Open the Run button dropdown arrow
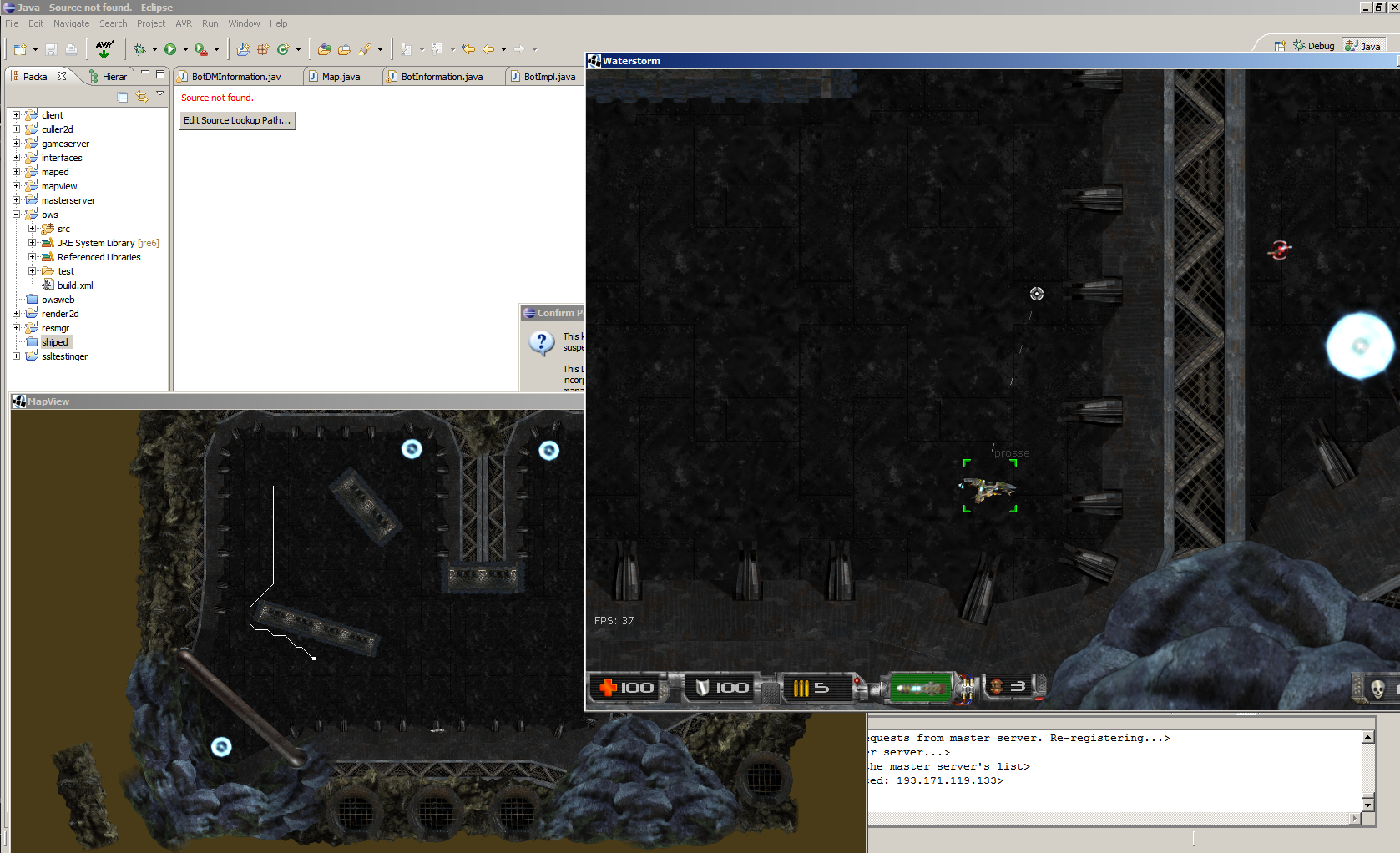This screenshot has height=853, width=1400. point(185,49)
